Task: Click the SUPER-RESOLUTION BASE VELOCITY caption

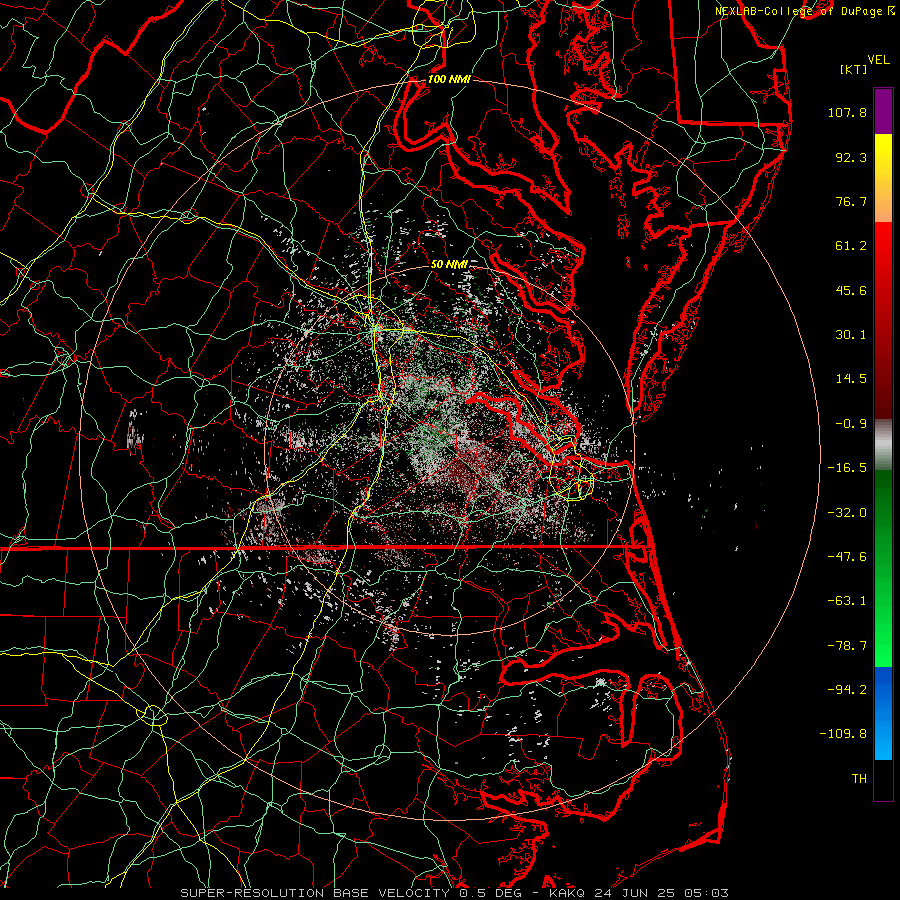Action: (316, 893)
